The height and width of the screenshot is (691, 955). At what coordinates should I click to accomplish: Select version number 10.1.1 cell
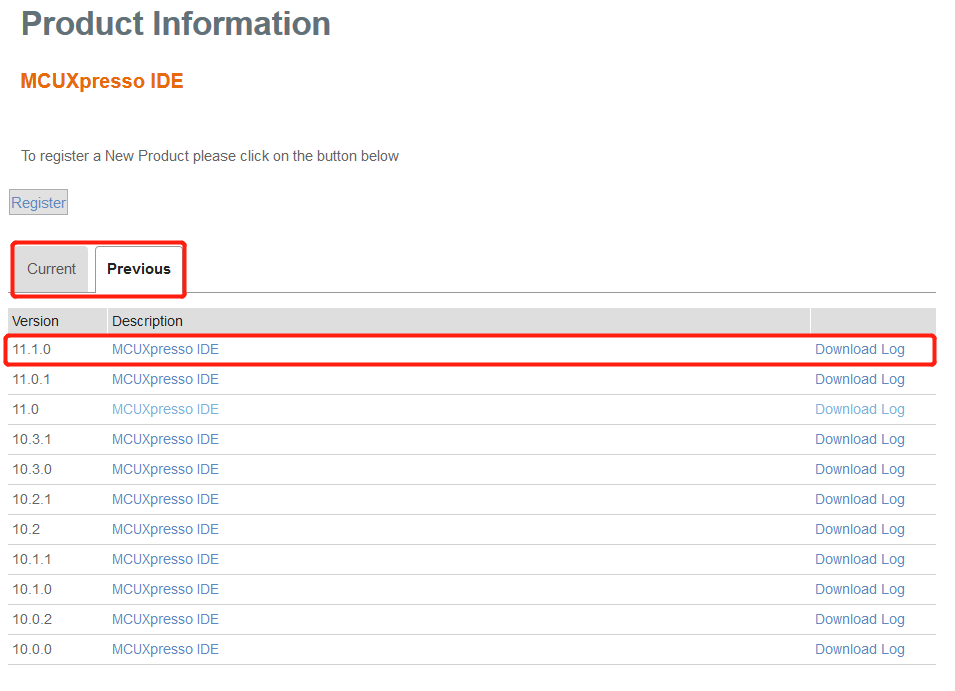(x=32, y=559)
